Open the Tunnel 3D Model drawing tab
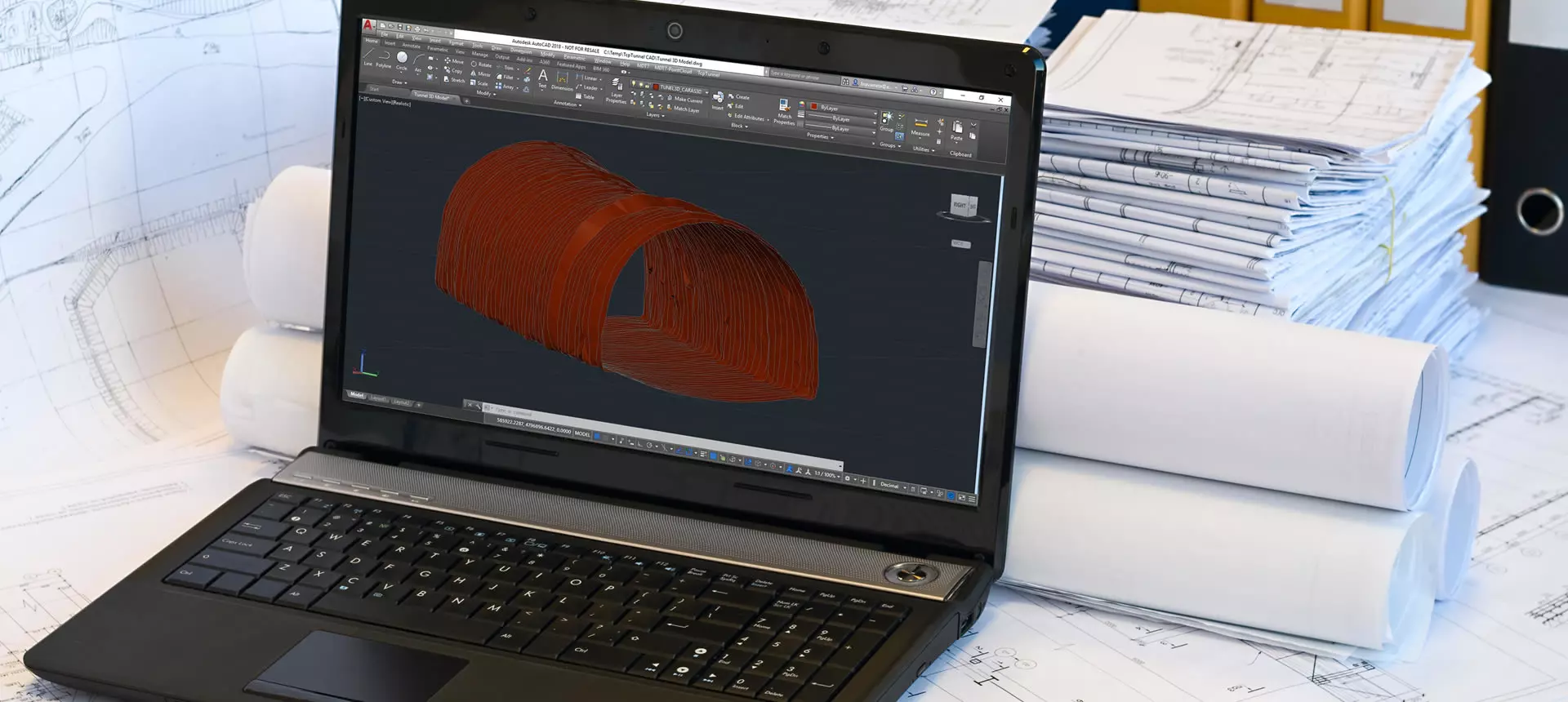1568x702 pixels. 431,96
